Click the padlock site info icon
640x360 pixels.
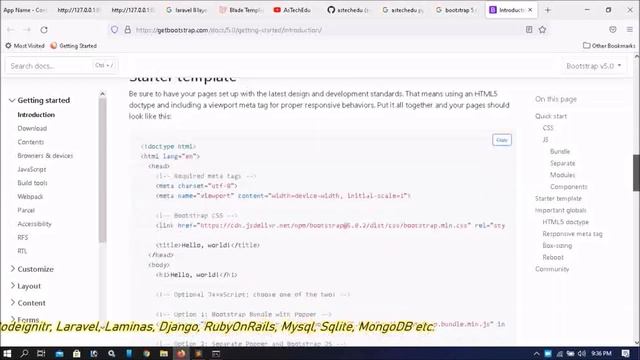[128, 30]
